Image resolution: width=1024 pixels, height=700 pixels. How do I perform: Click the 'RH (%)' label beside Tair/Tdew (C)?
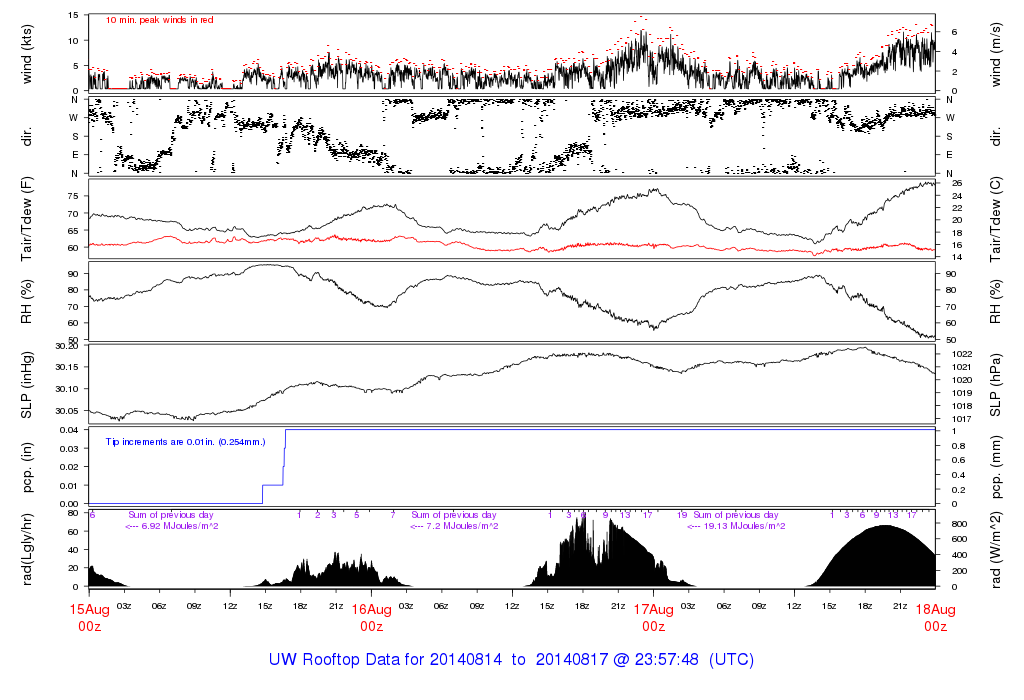(x=995, y=302)
